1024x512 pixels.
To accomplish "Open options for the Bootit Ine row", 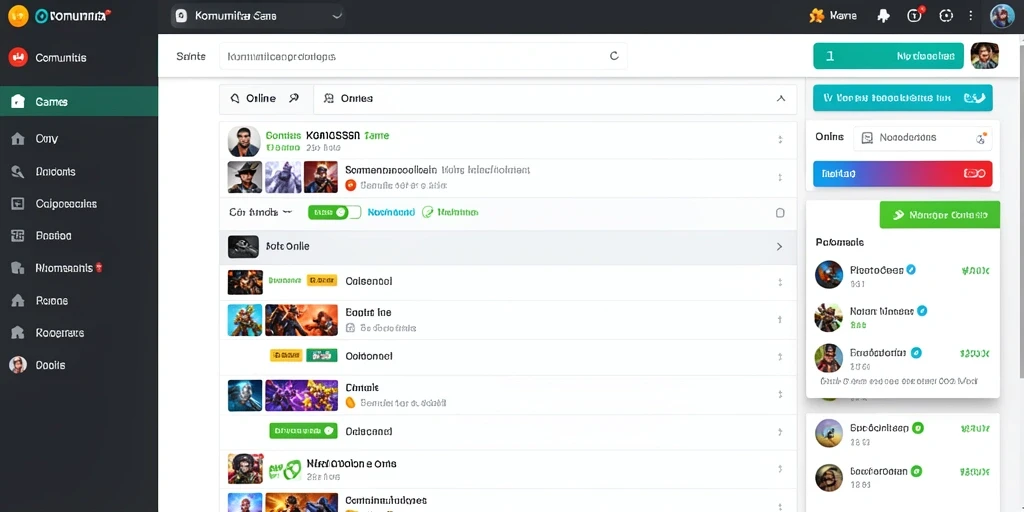I will pyautogui.click(x=780, y=320).
